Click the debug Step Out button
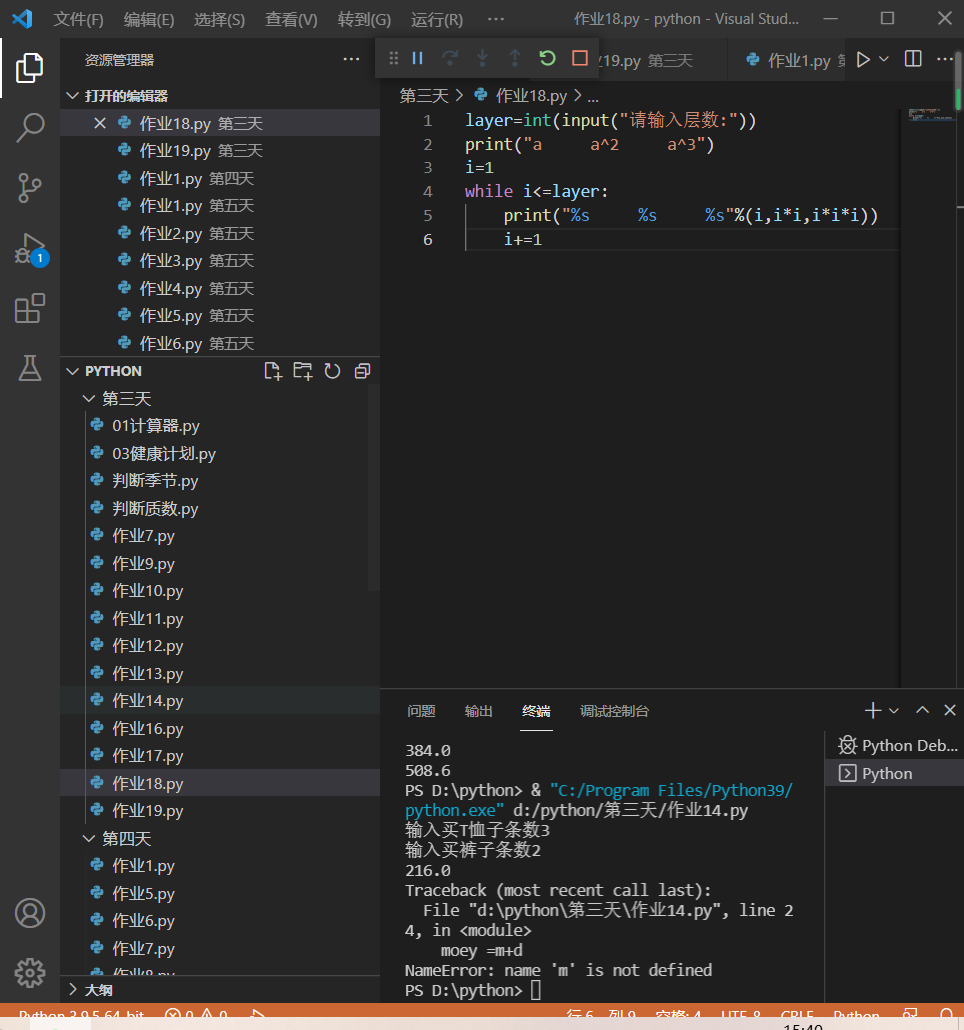The width and height of the screenshot is (964, 1030). (x=515, y=58)
